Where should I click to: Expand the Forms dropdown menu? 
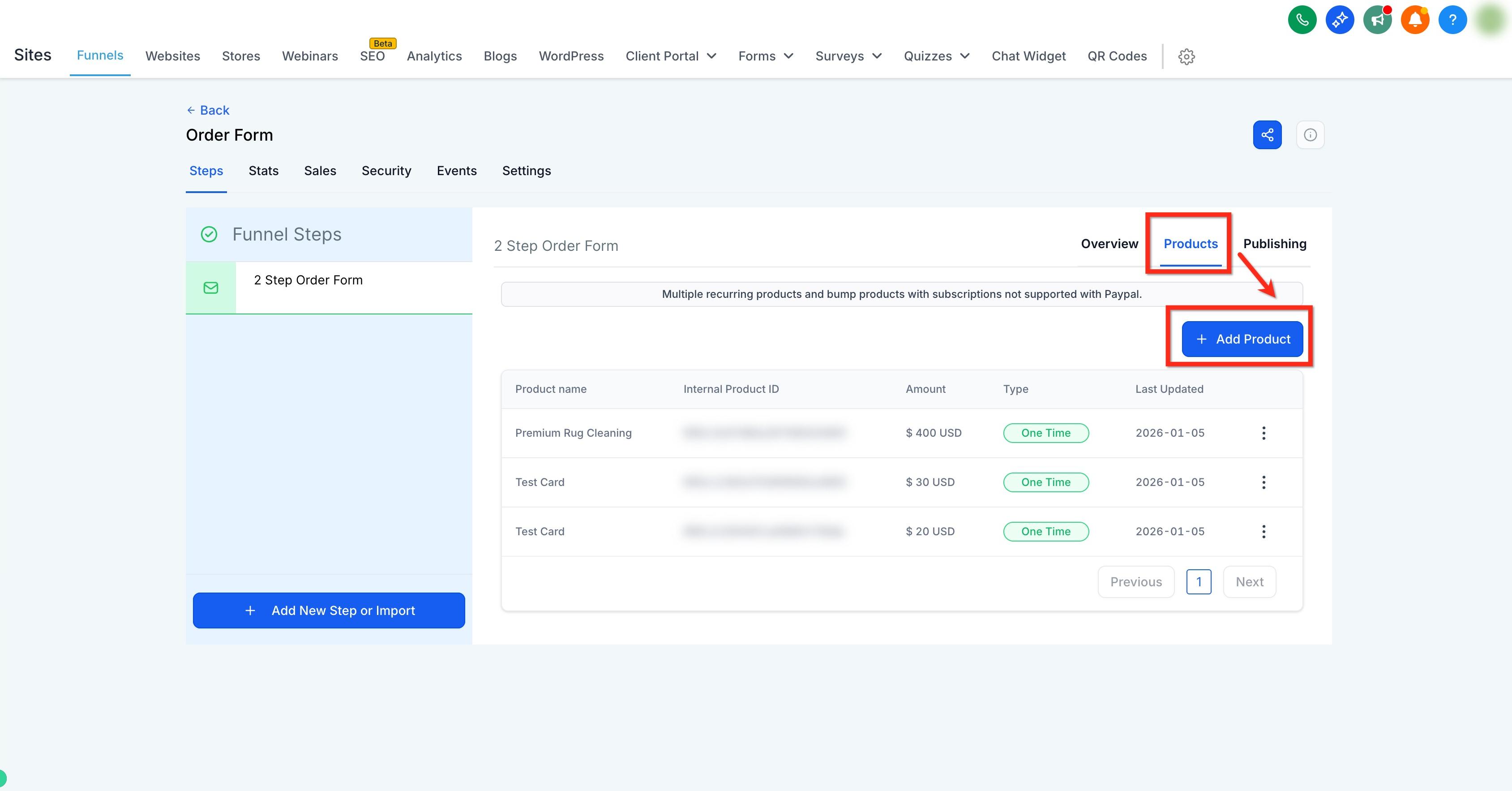pos(765,56)
